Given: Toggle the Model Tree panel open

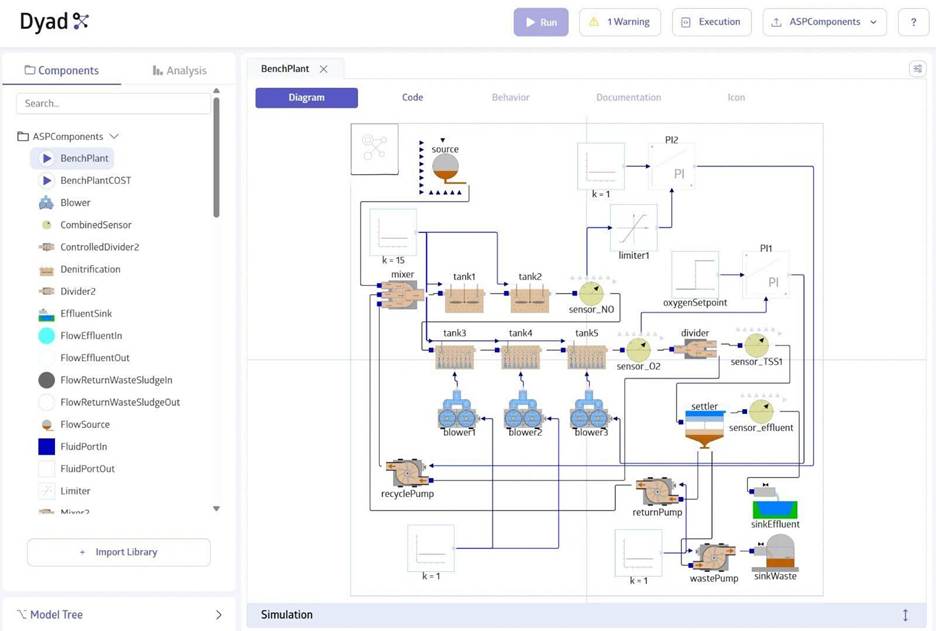Looking at the screenshot, I should 218,614.
